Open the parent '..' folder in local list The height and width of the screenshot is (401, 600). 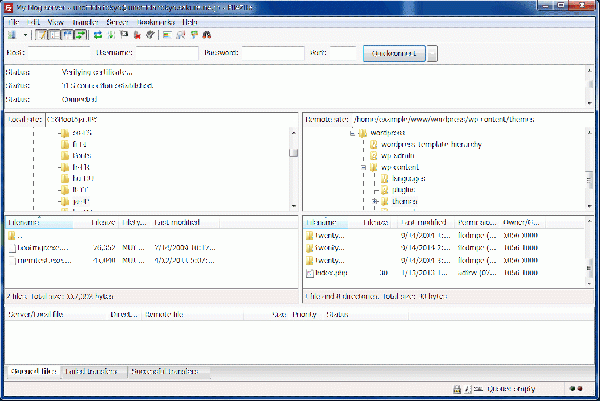point(15,235)
